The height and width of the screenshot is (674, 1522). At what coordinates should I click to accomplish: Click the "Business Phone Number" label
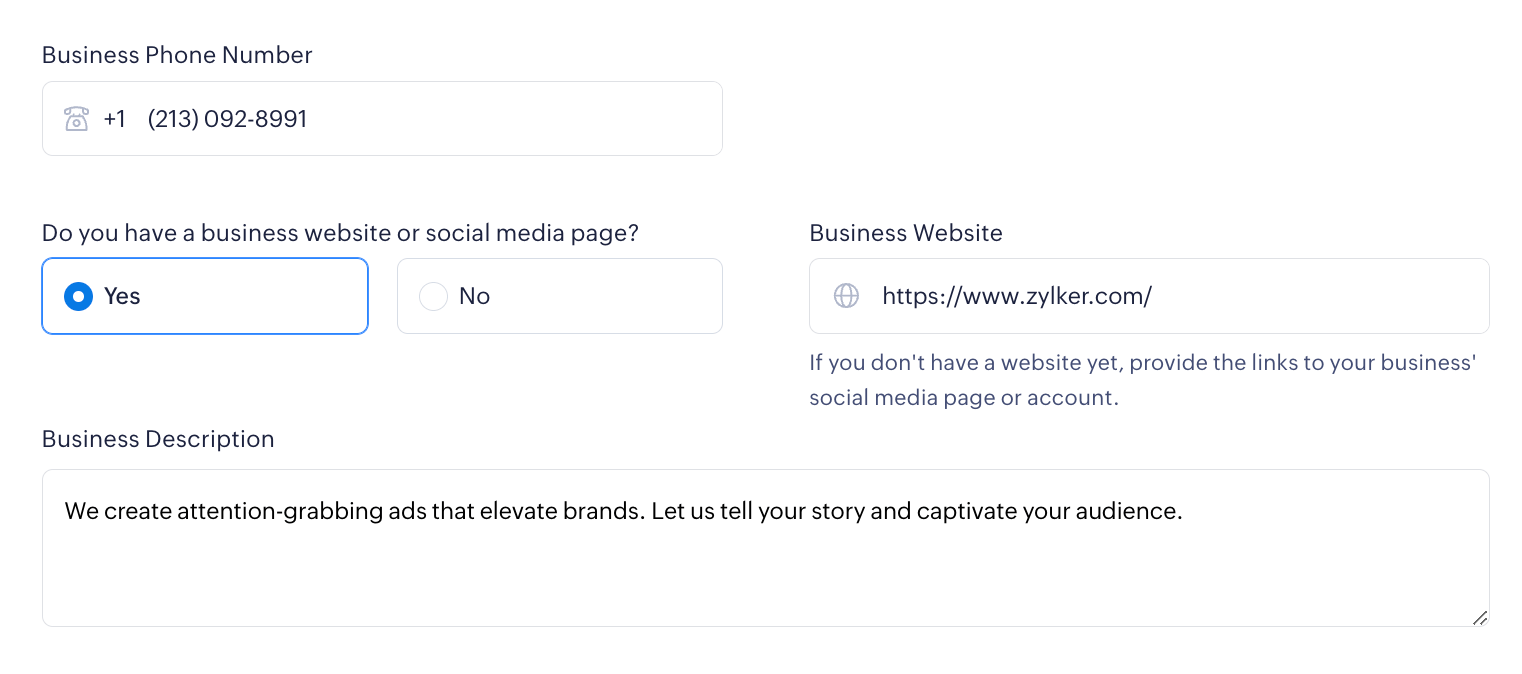click(x=177, y=55)
